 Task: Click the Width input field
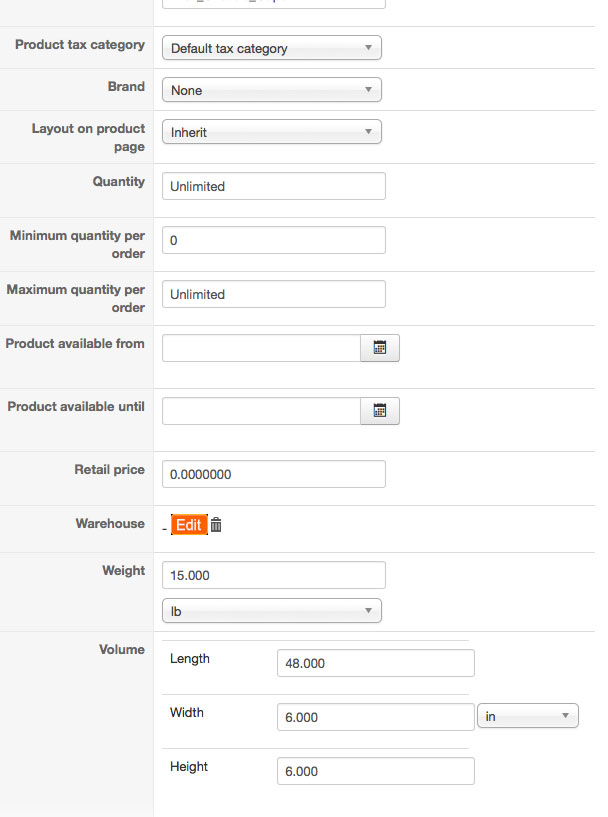point(375,717)
